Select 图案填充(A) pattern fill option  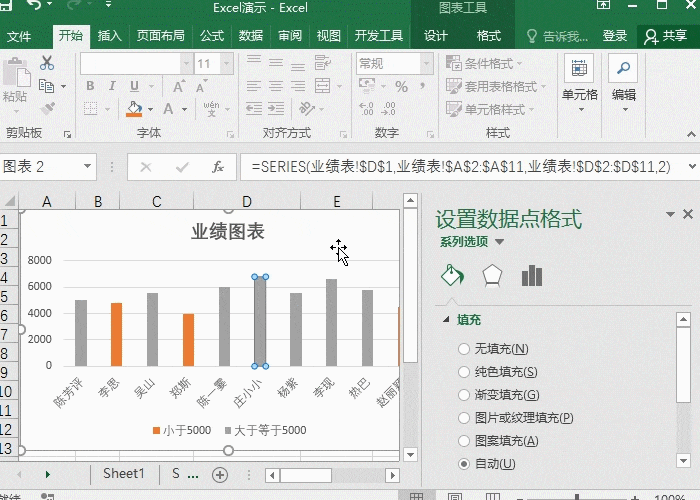[498, 441]
